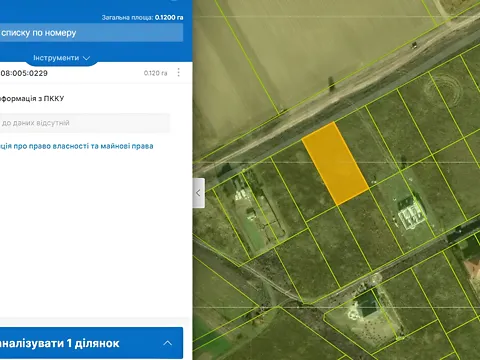This screenshot has height=360, width=480.
Task: Click the up chevron on the analyze button
Action: pyautogui.click(x=168, y=343)
